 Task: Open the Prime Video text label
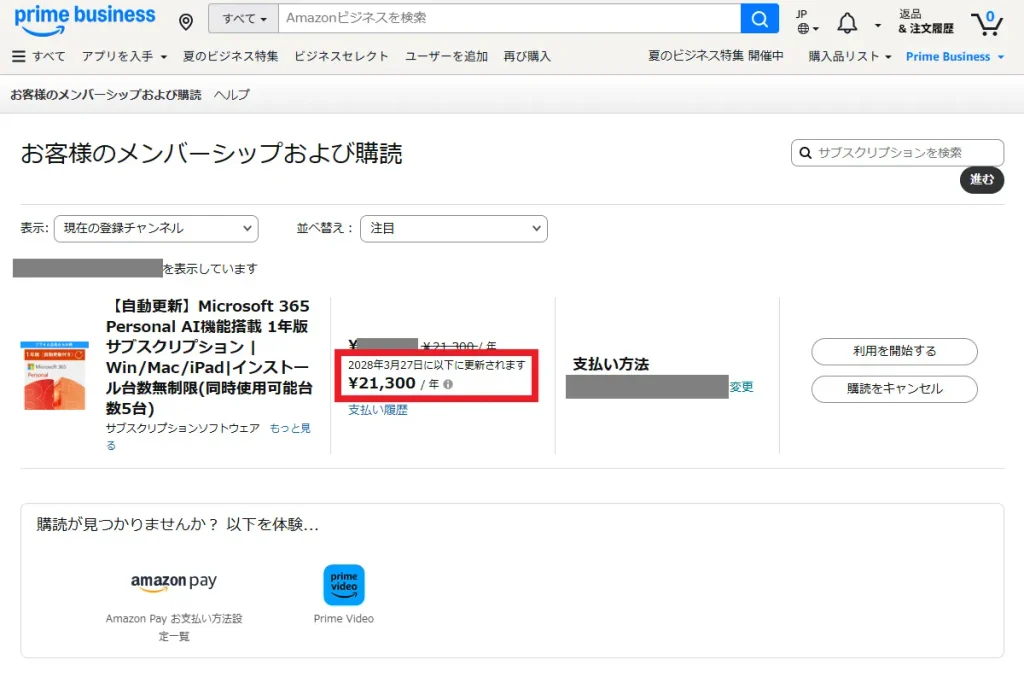[344, 618]
